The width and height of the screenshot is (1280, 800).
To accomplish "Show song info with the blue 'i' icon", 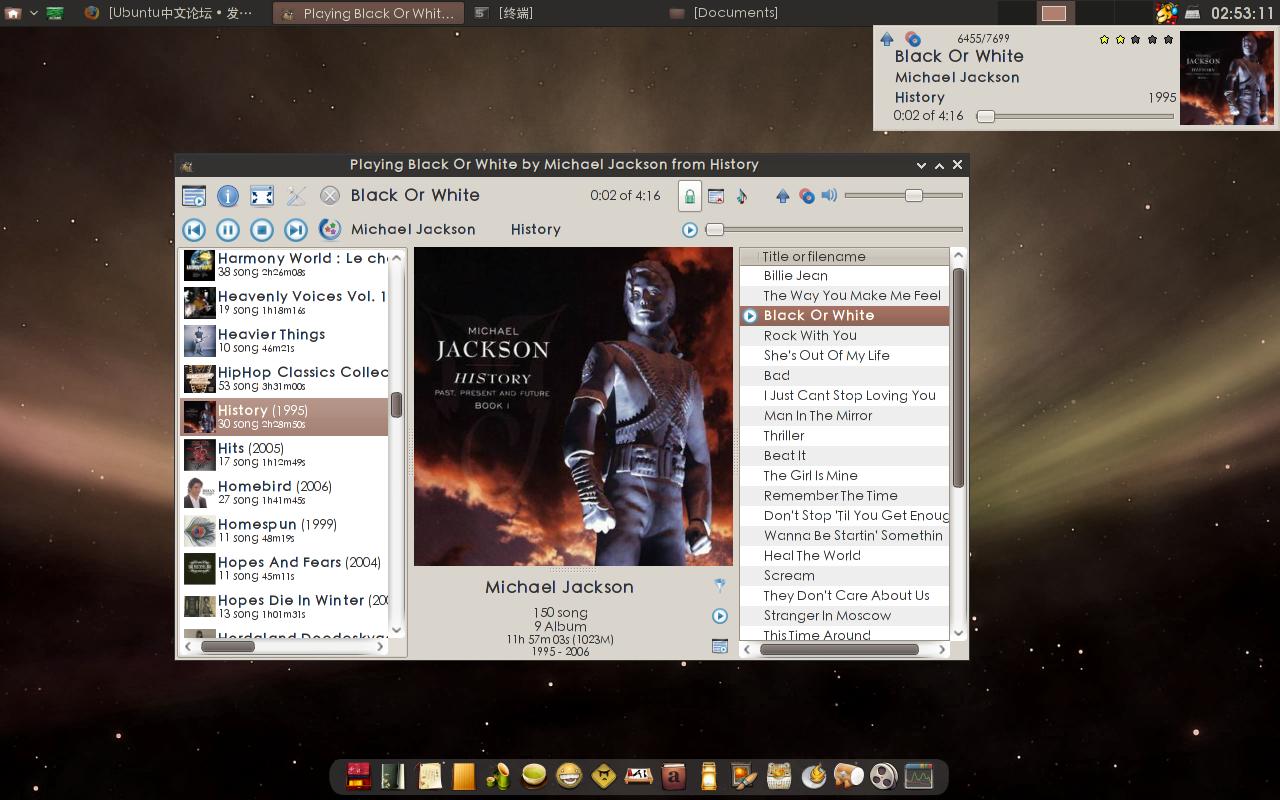I will tap(228, 196).
